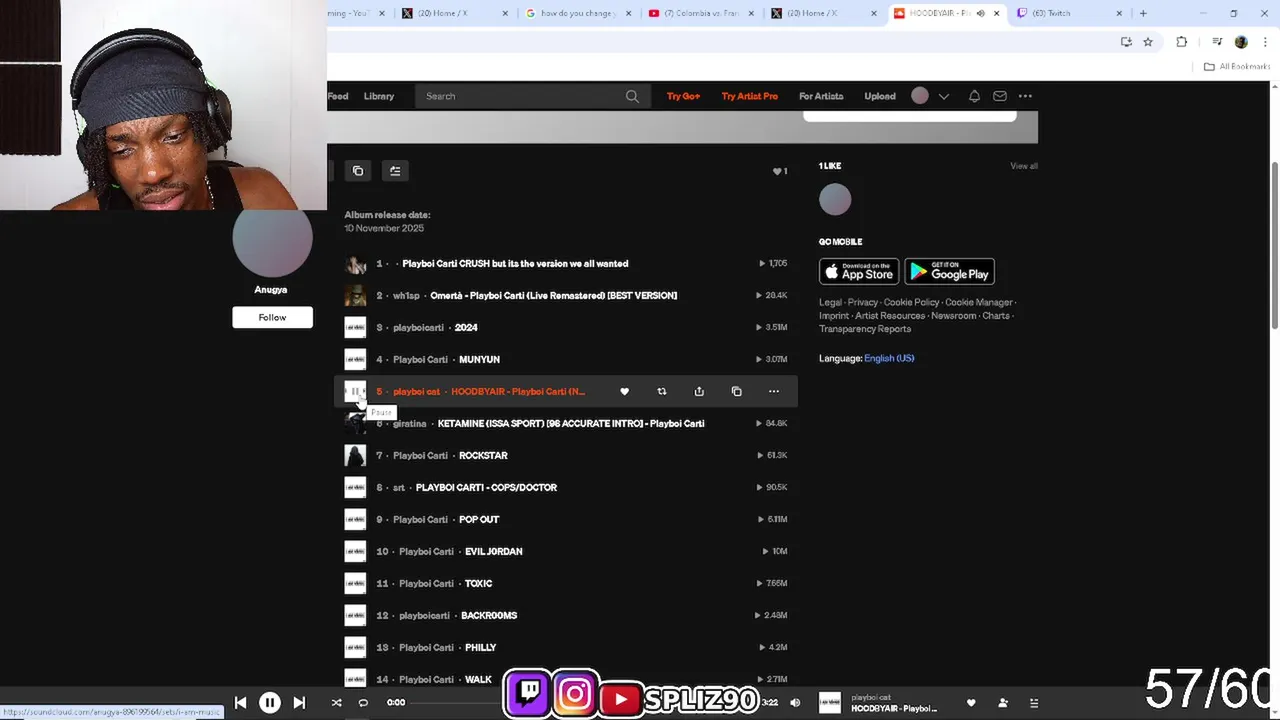Like the HOODBYAIR track with the heart icon in its row

[624, 391]
